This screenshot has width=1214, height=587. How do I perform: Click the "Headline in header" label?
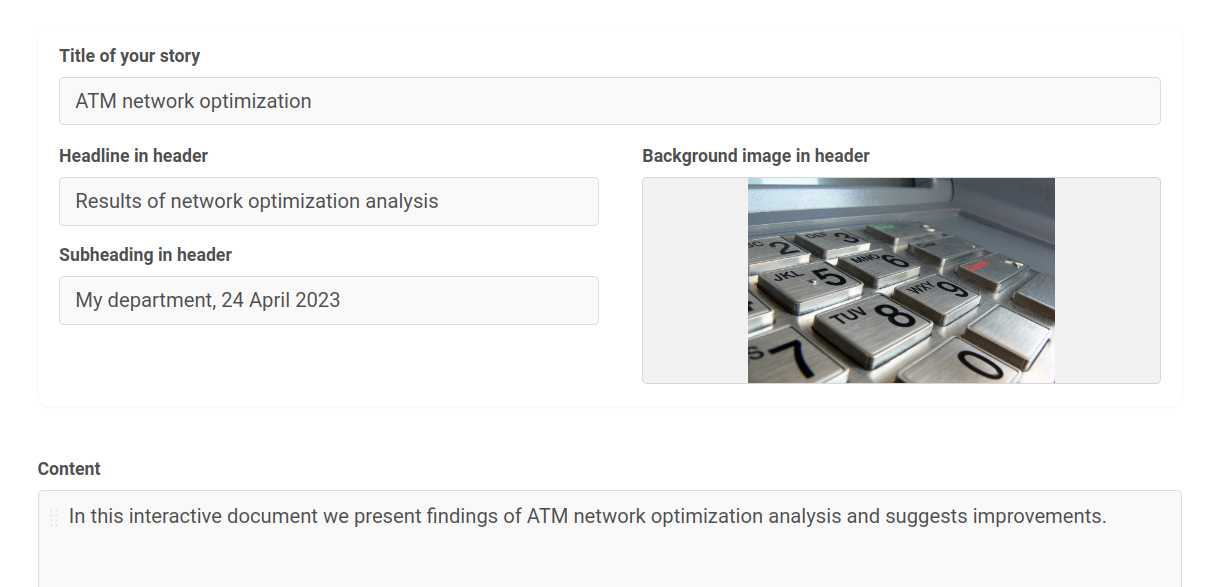point(133,156)
